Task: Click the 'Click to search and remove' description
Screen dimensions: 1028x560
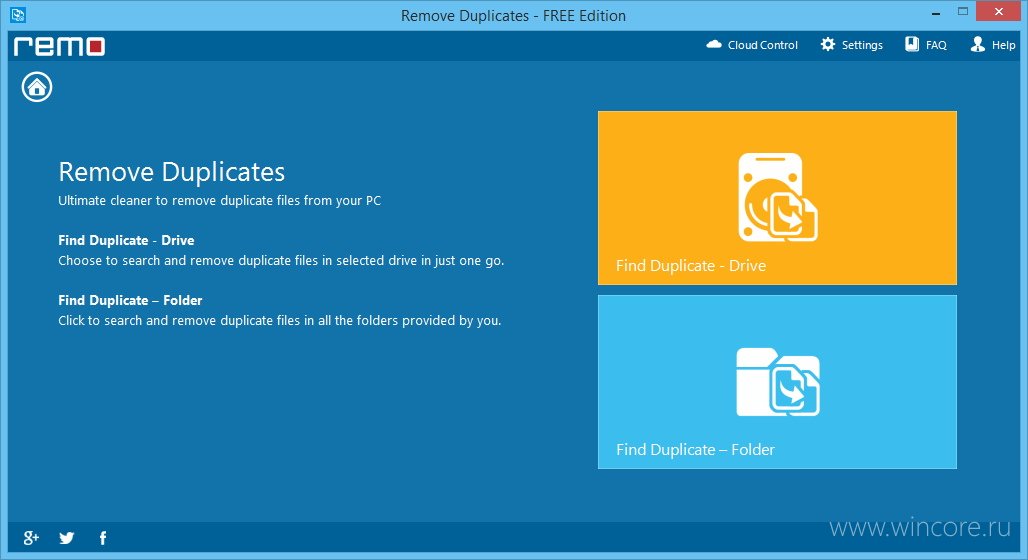Action: (279, 321)
